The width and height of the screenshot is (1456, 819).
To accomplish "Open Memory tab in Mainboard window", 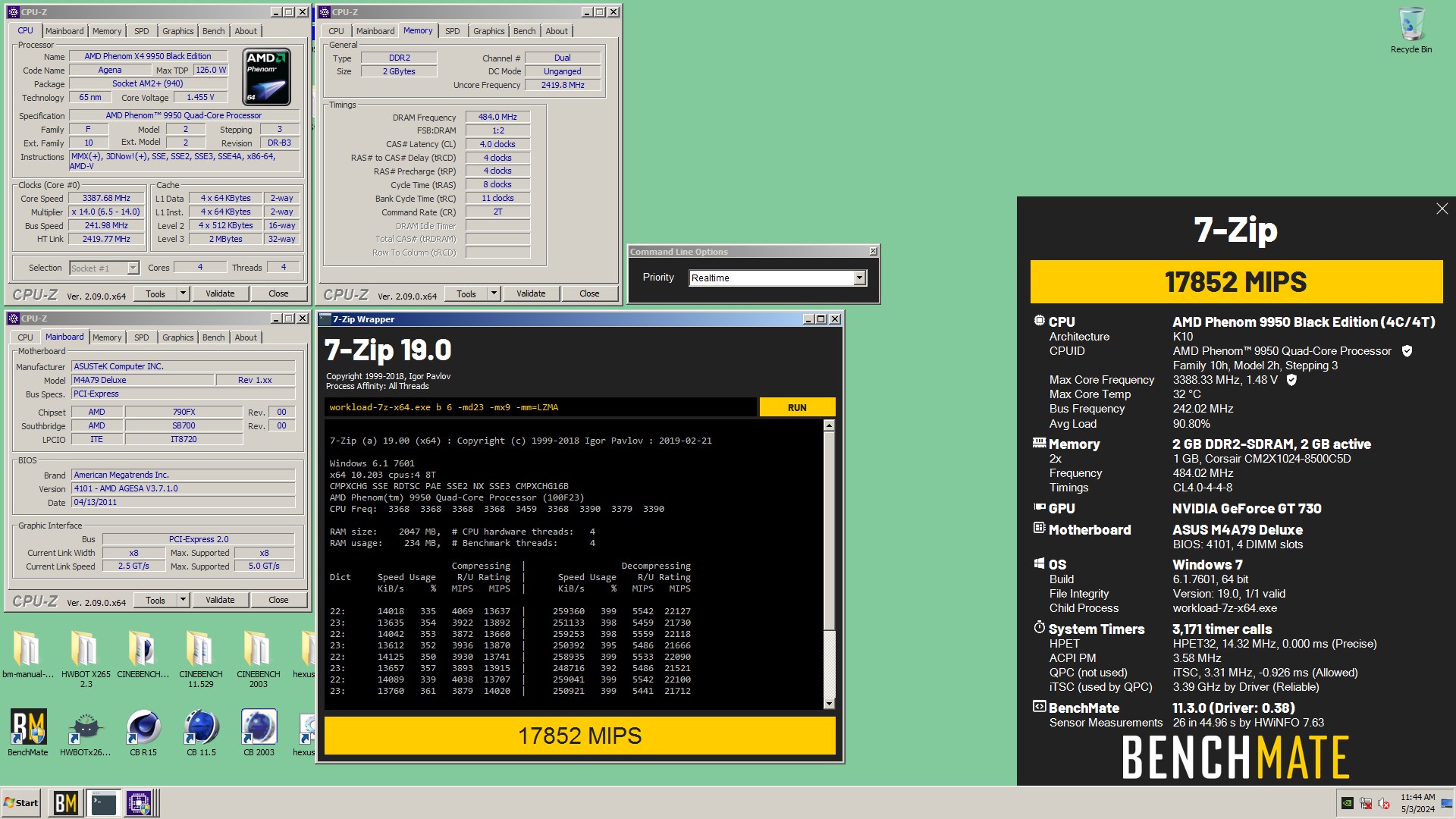I will coord(107,337).
